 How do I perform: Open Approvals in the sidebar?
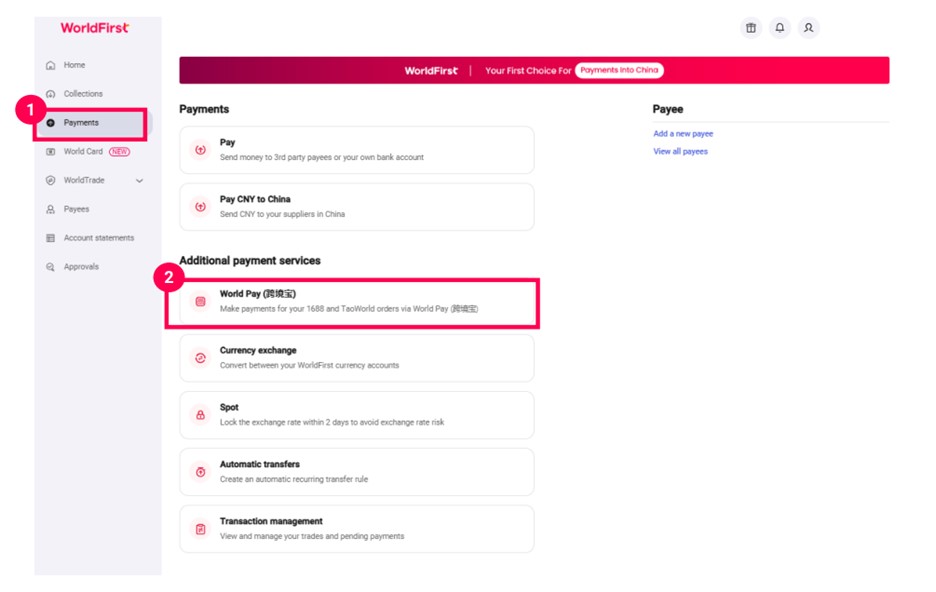tap(82, 267)
